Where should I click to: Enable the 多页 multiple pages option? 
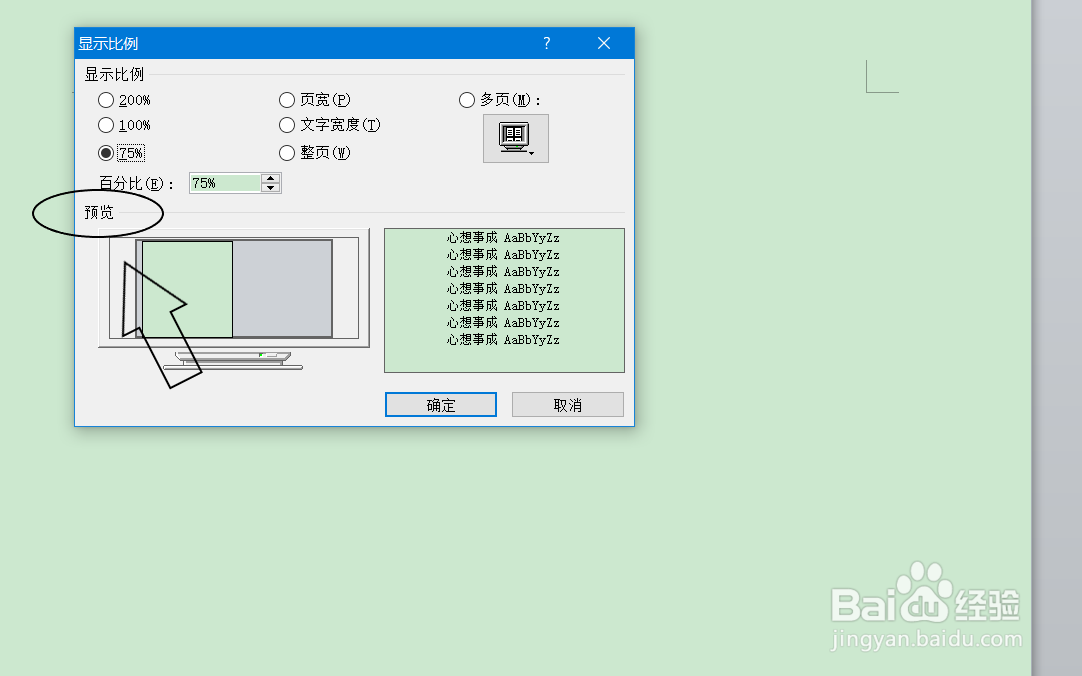point(467,100)
